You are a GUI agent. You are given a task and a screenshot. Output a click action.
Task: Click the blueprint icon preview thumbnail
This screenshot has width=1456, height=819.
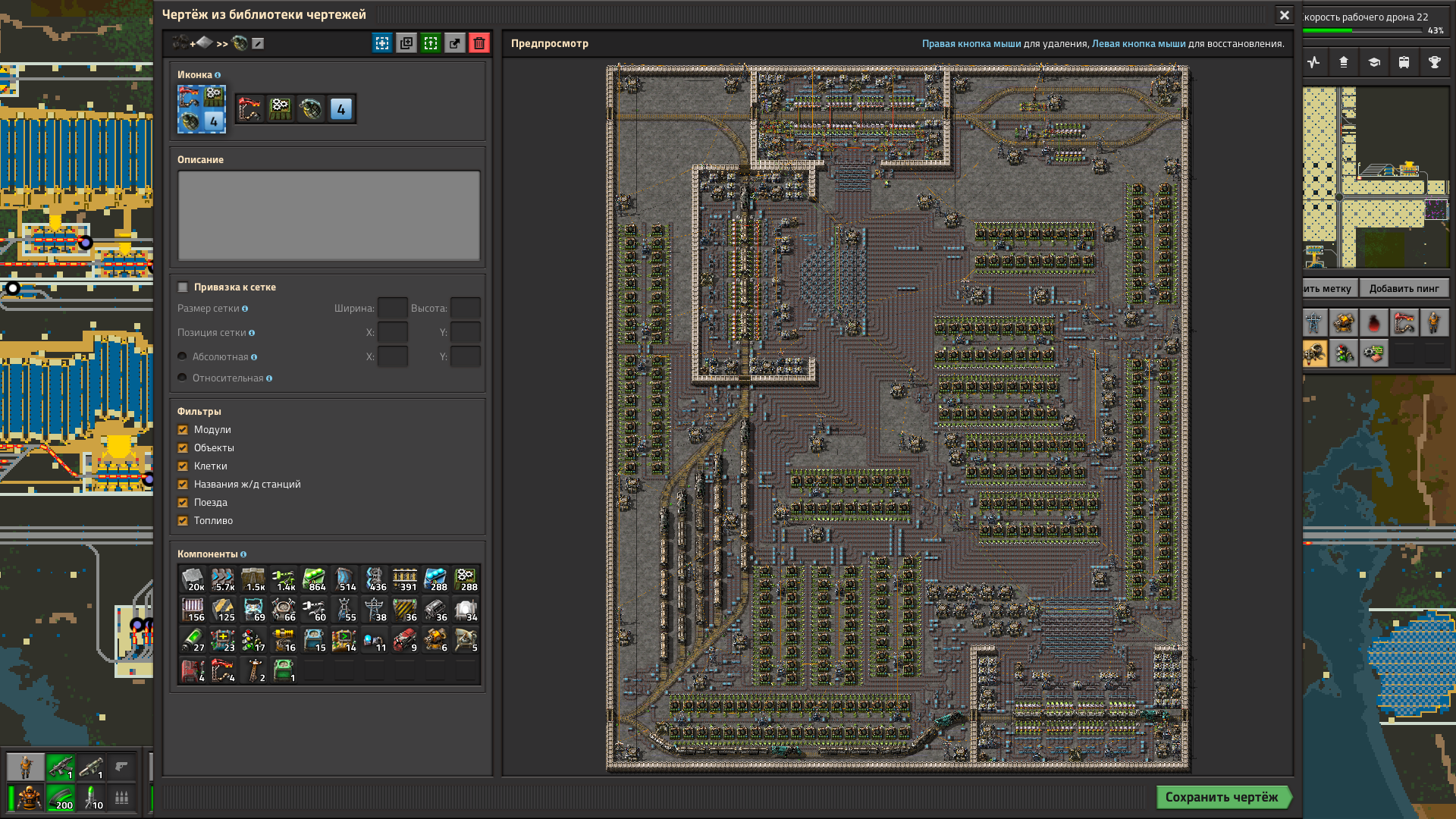[x=202, y=109]
